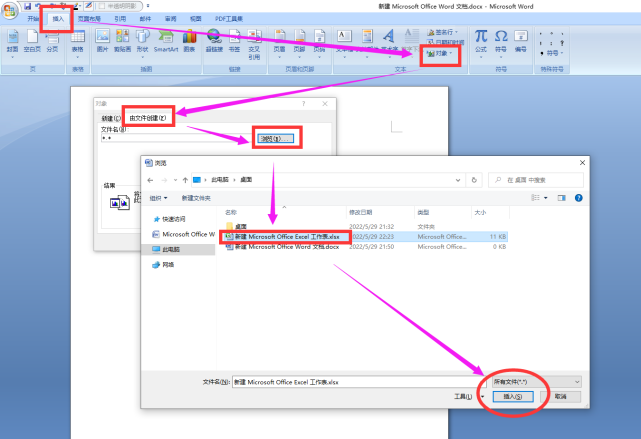
Task: Open the Page Number (页码) menu
Action: tap(319, 43)
